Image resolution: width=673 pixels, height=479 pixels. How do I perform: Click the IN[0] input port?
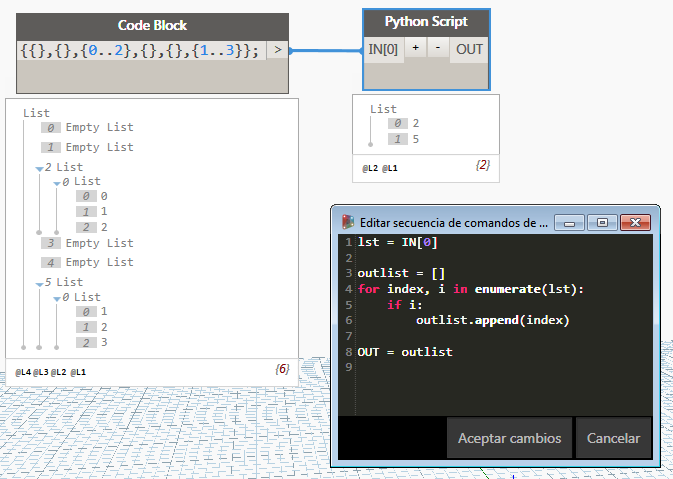pyautogui.click(x=383, y=50)
